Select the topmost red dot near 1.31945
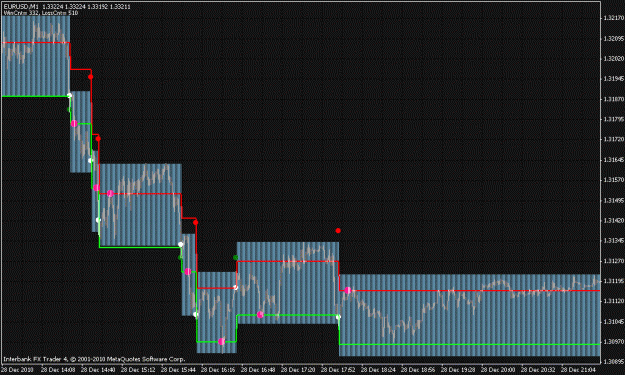Image resolution: width=625 pixels, height=375 pixels. point(90,77)
